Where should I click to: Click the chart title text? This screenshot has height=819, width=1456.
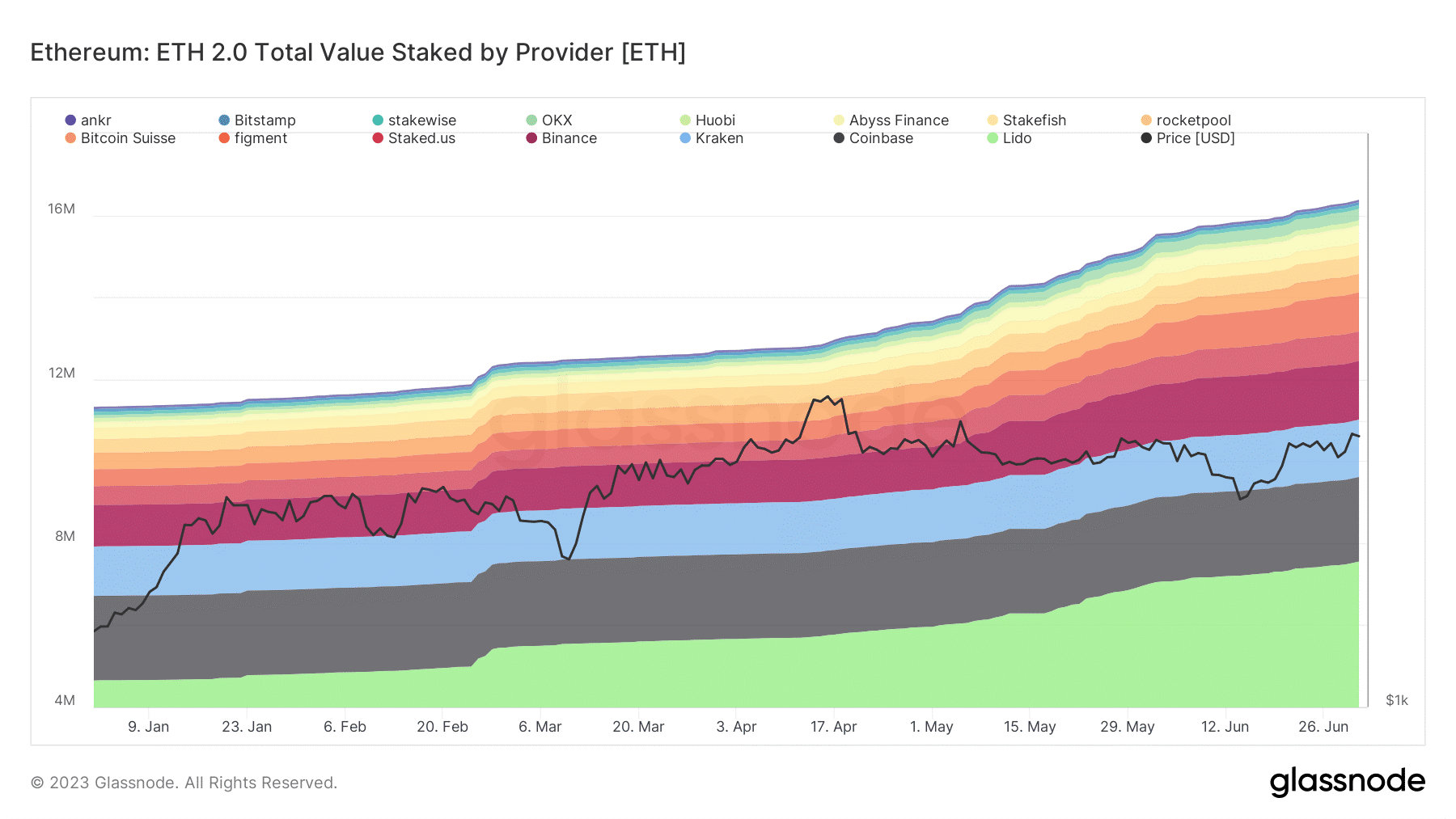coord(358,53)
